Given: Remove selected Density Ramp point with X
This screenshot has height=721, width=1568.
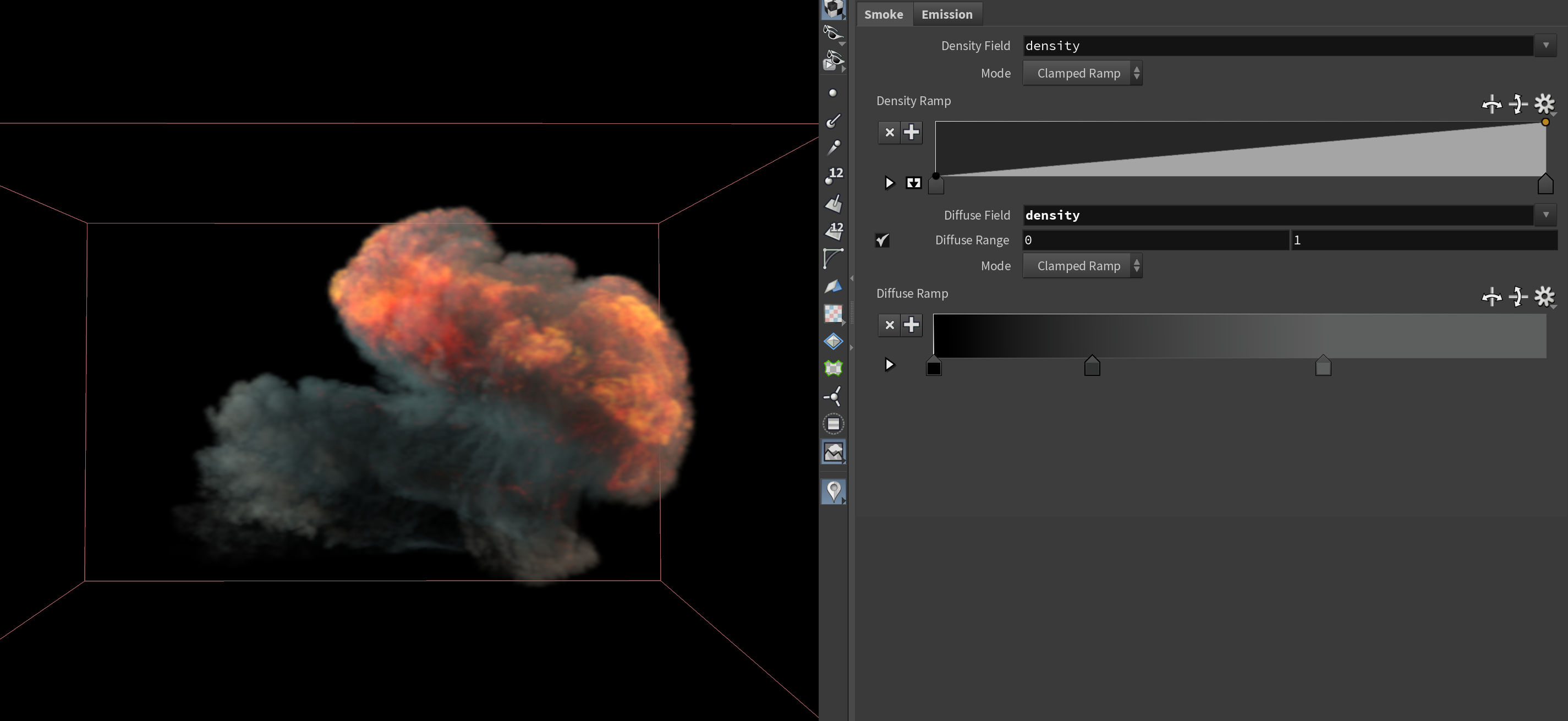Looking at the screenshot, I should (x=889, y=132).
